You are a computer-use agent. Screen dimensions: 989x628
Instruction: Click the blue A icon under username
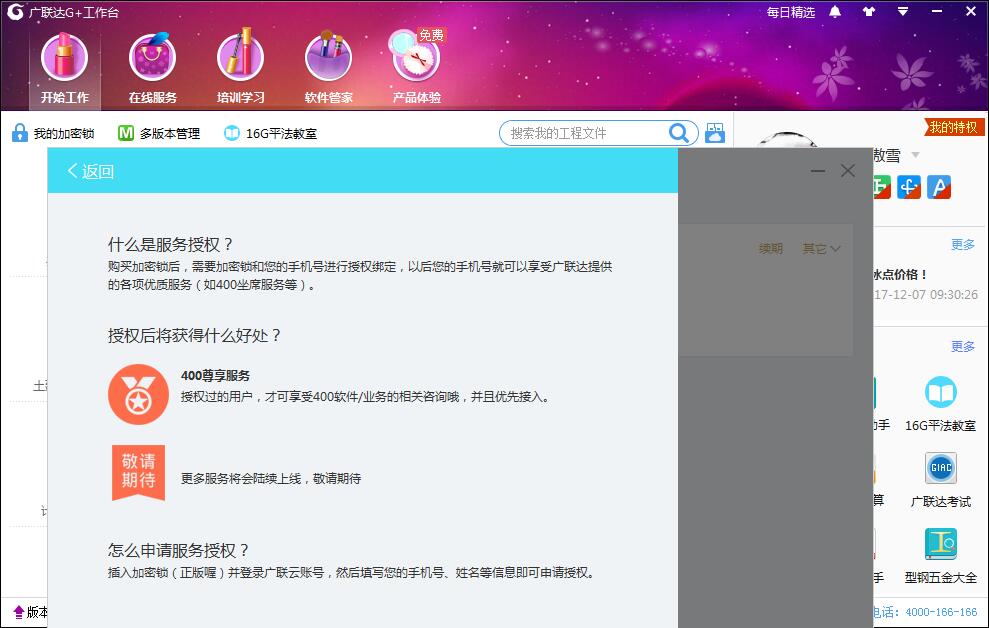[x=939, y=187]
